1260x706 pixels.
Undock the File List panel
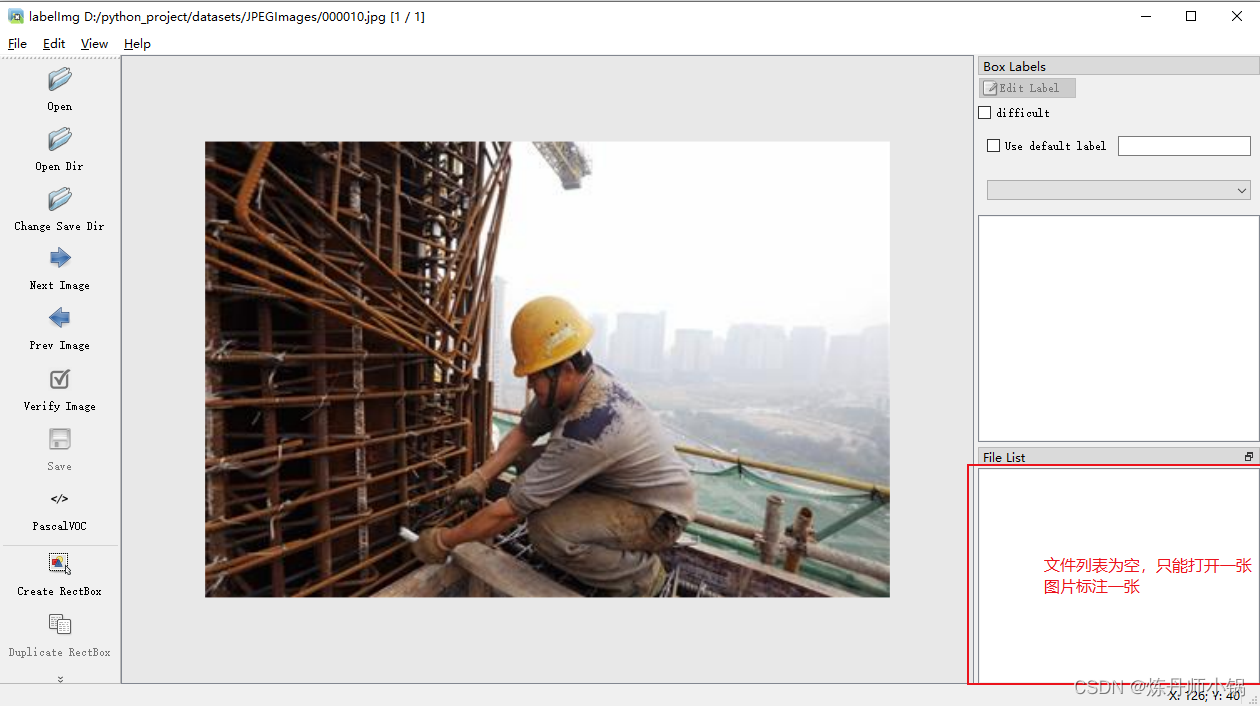pyautogui.click(x=1248, y=456)
